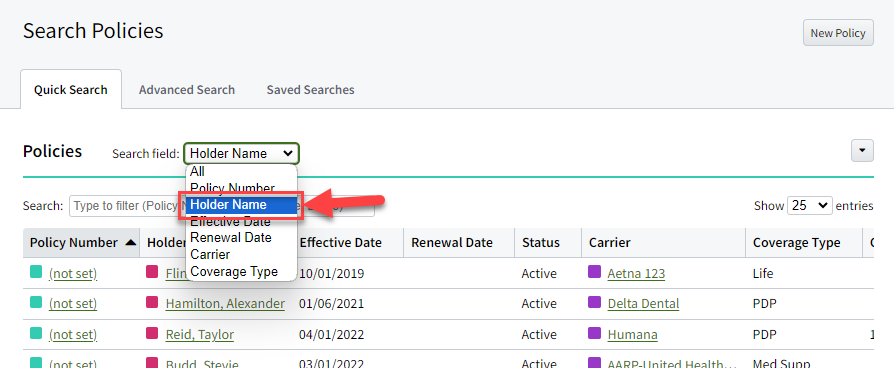Click the Policy Number sort arrow
The height and width of the screenshot is (368, 894).
pos(131,242)
